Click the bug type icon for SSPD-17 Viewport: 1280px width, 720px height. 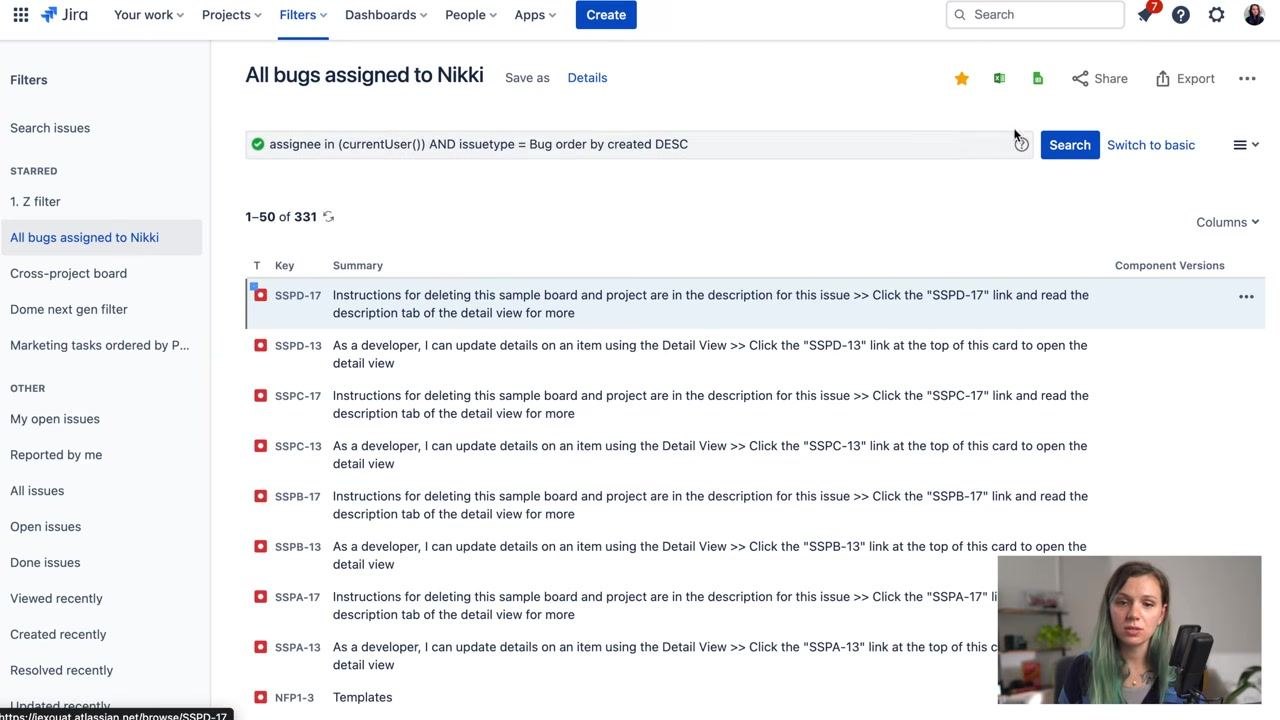260,295
